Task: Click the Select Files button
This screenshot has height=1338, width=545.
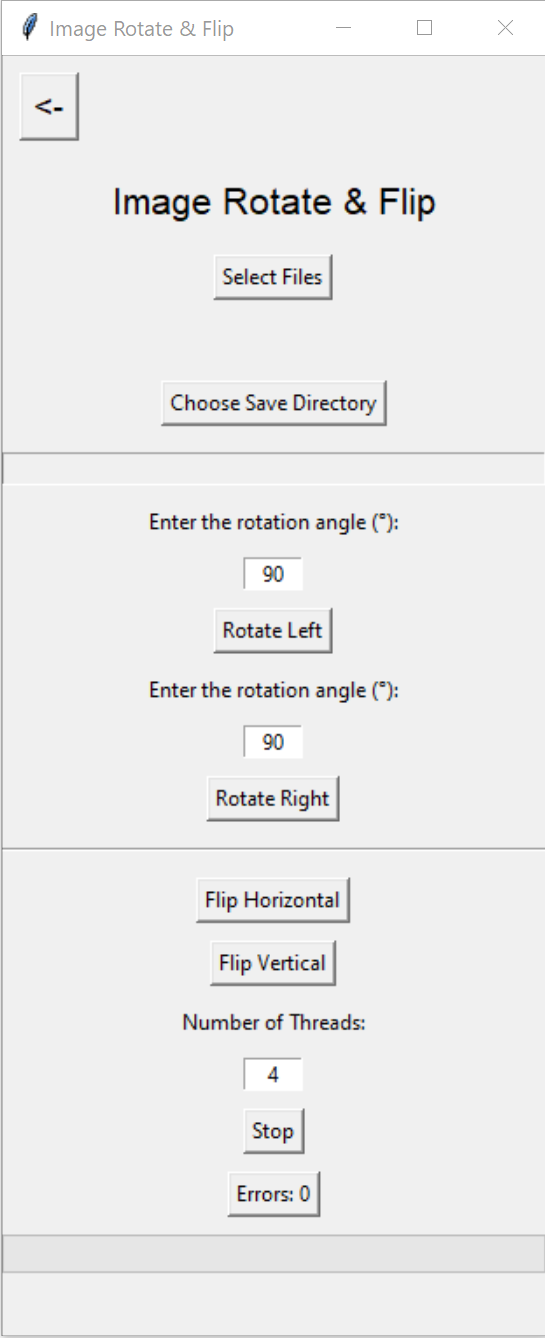Action: [273, 277]
